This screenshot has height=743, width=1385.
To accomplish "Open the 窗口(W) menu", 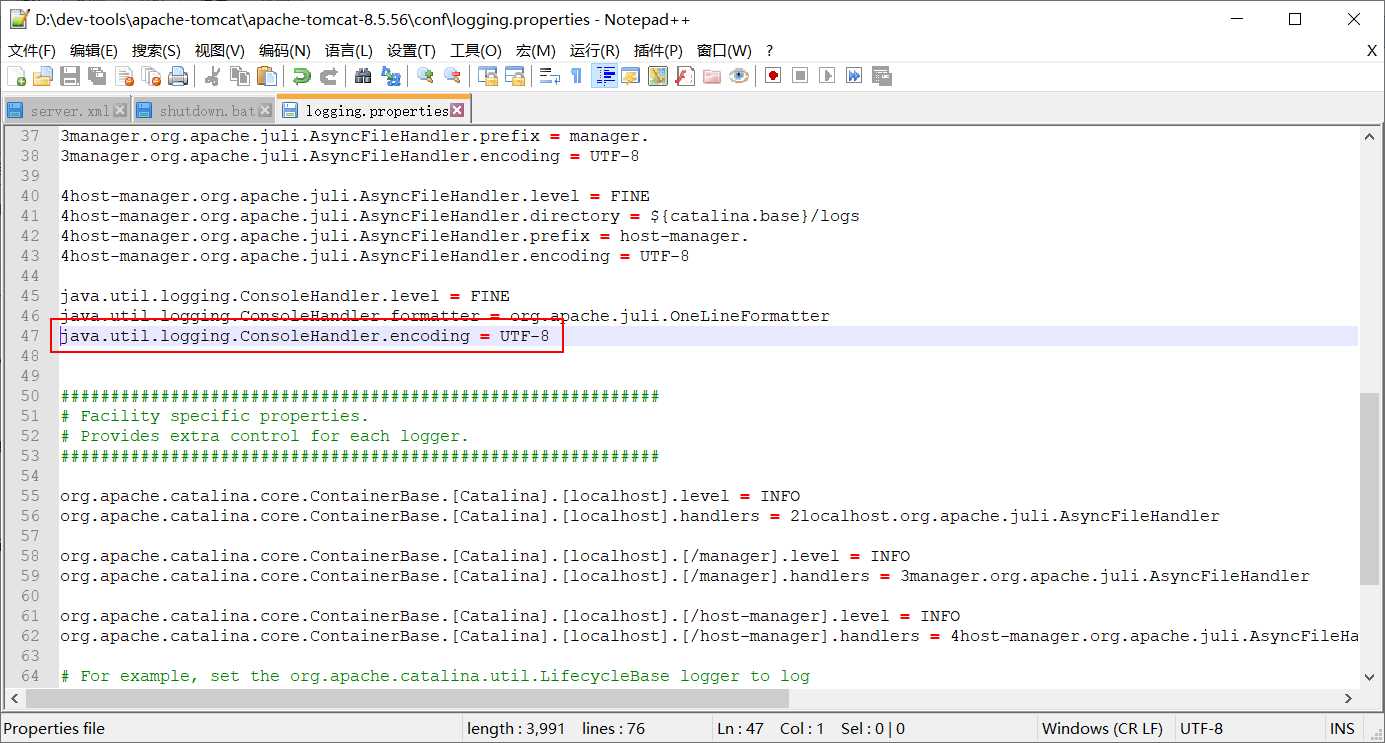I will click(x=724, y=51).
